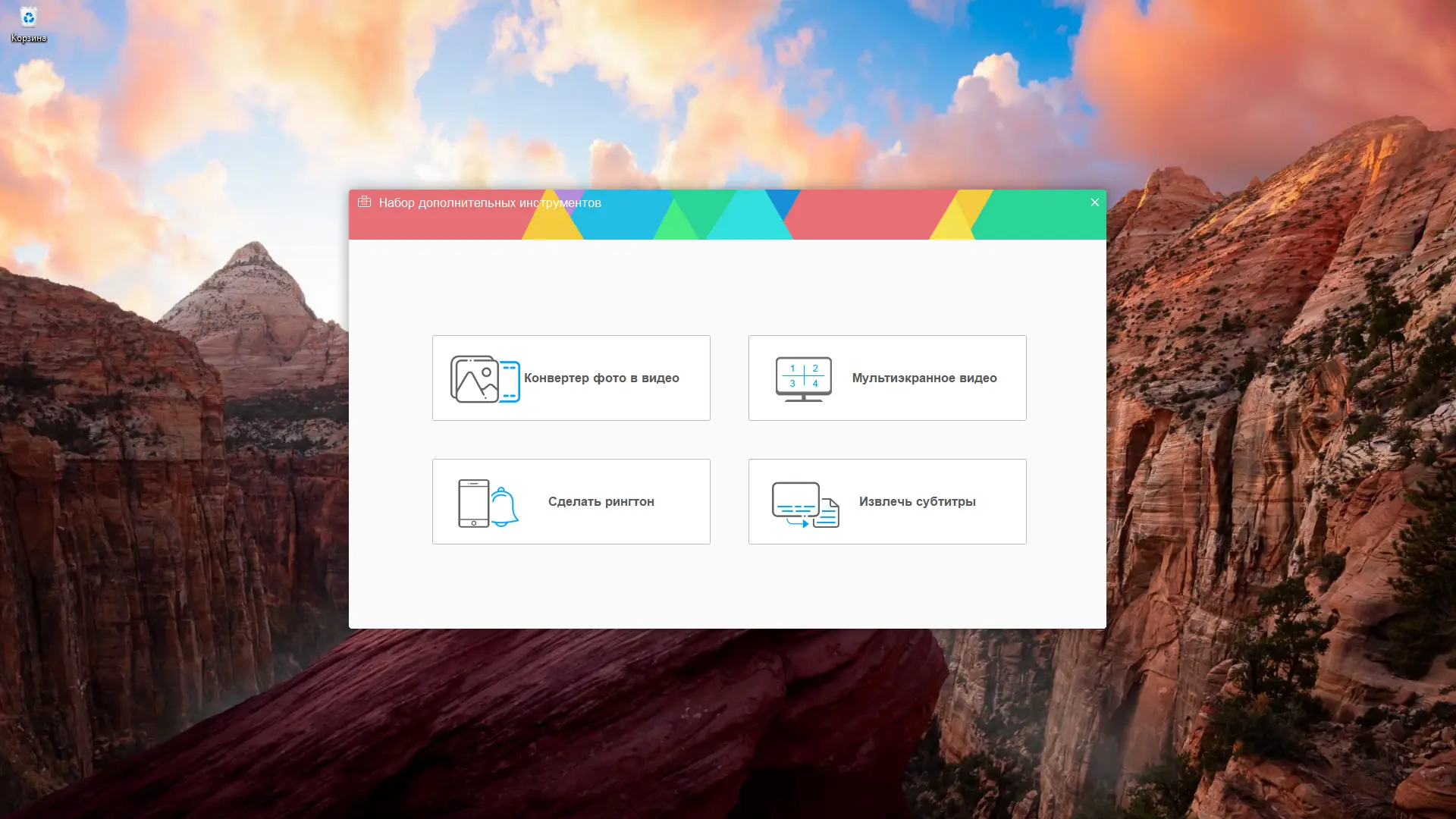Click the blue film strip in converter icon

tap(510, 381)
